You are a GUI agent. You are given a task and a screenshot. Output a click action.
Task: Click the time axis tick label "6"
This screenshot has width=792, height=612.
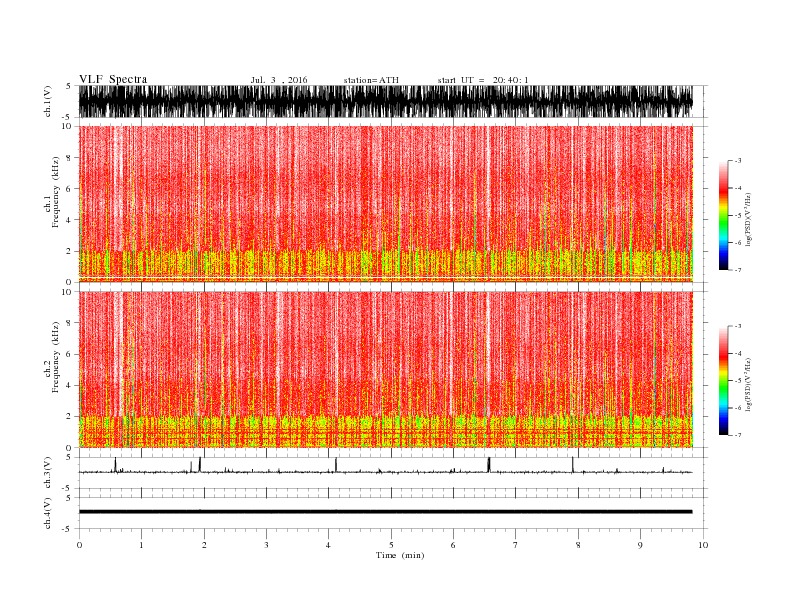(x=453, y=545)
